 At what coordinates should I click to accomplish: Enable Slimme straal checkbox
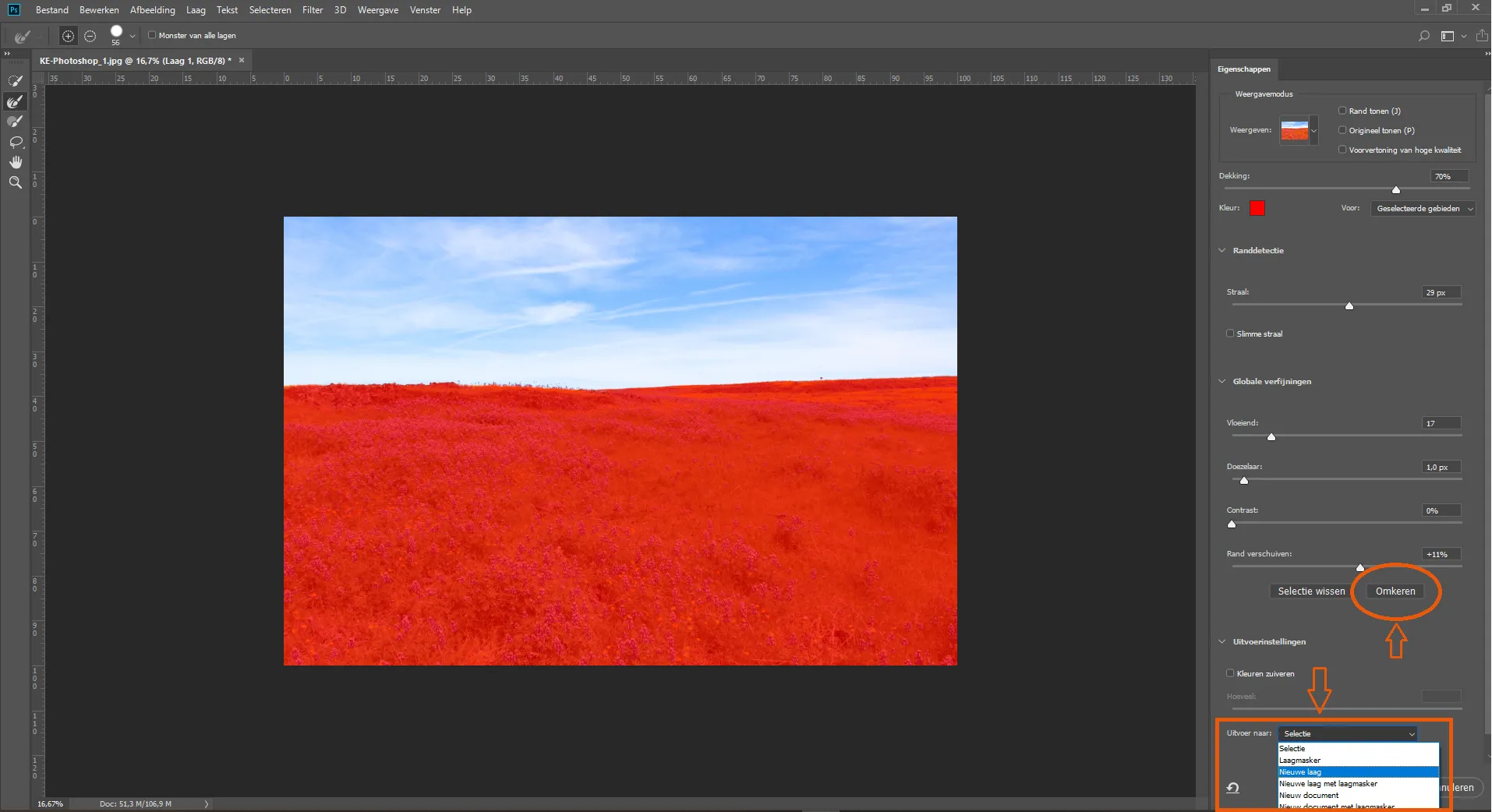click(1230, 334)
